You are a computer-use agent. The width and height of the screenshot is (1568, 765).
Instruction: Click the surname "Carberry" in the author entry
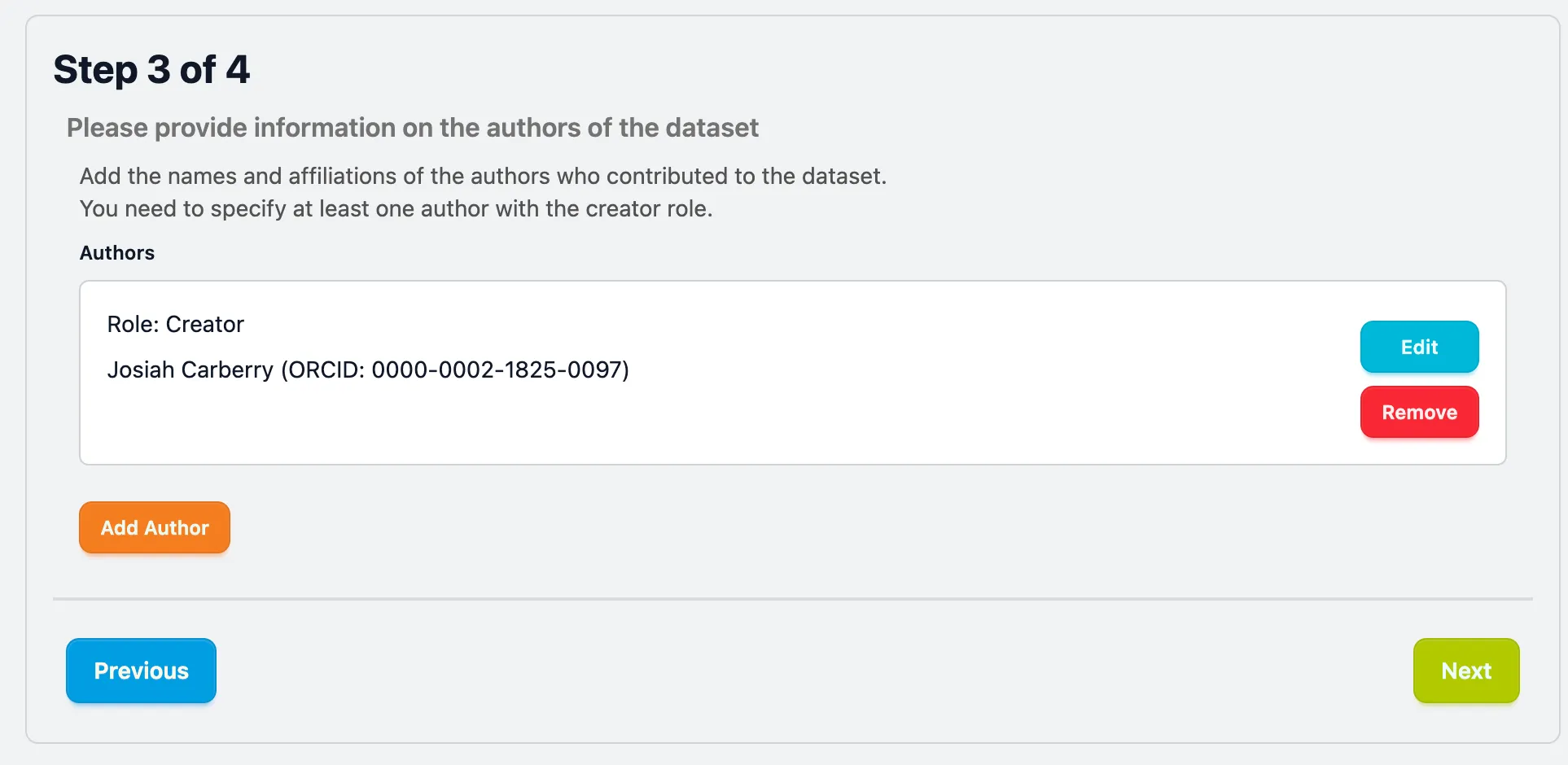pyautogui.click(x=227, y=370)
